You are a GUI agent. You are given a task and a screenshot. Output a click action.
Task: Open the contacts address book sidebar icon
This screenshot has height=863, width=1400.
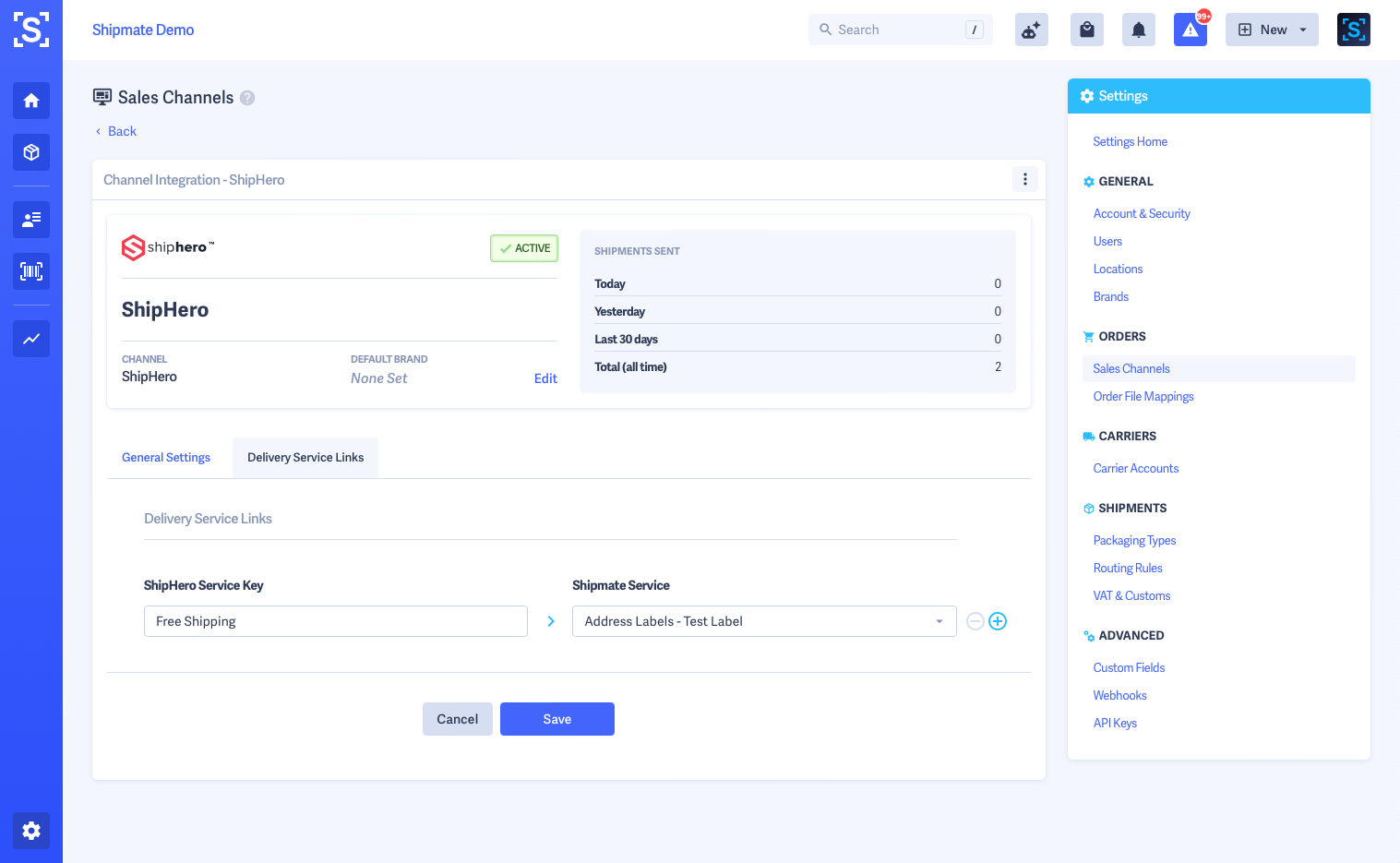[31, 220]
